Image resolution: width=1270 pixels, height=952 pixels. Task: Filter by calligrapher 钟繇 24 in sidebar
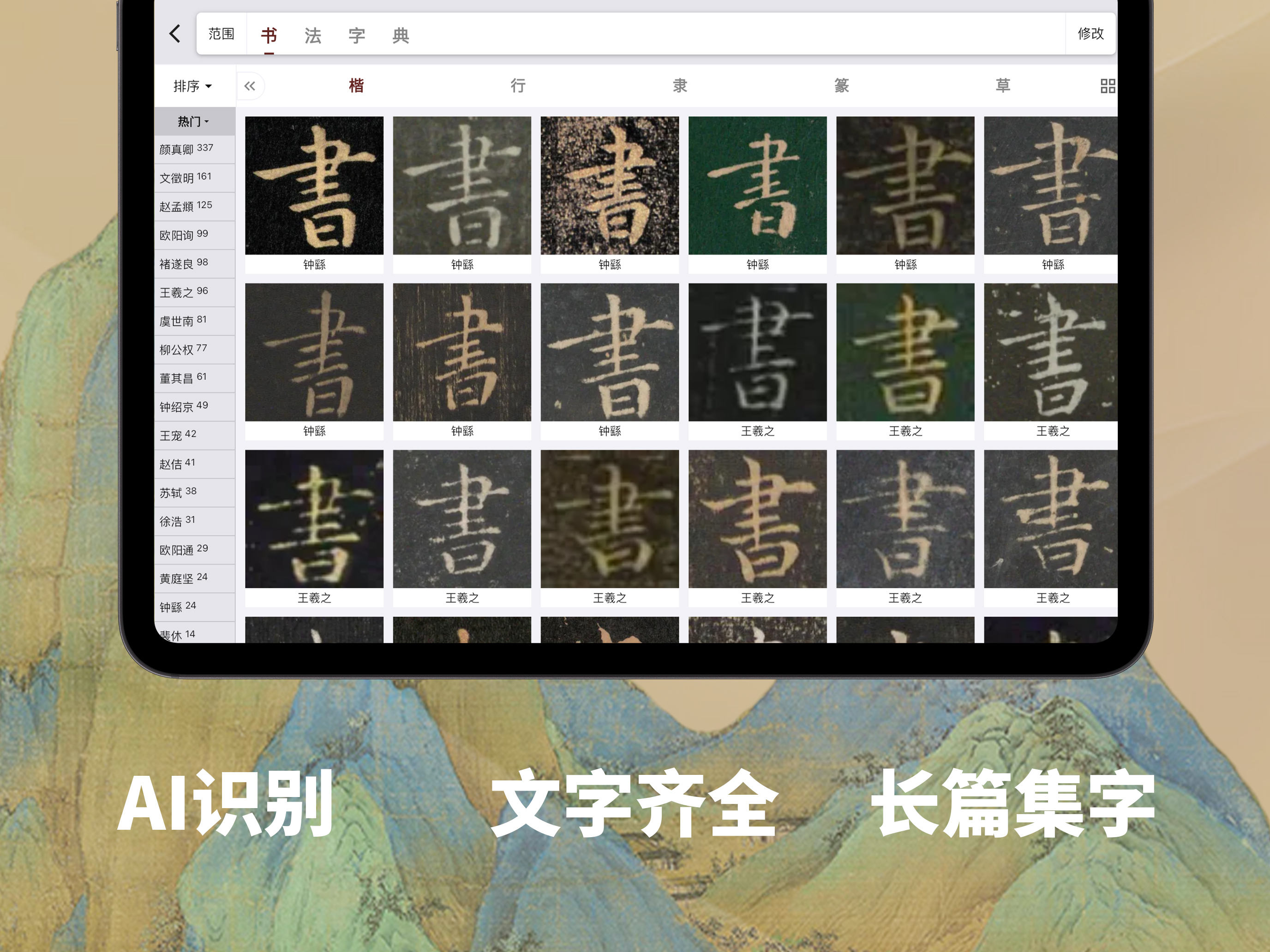tap(195, 607)
